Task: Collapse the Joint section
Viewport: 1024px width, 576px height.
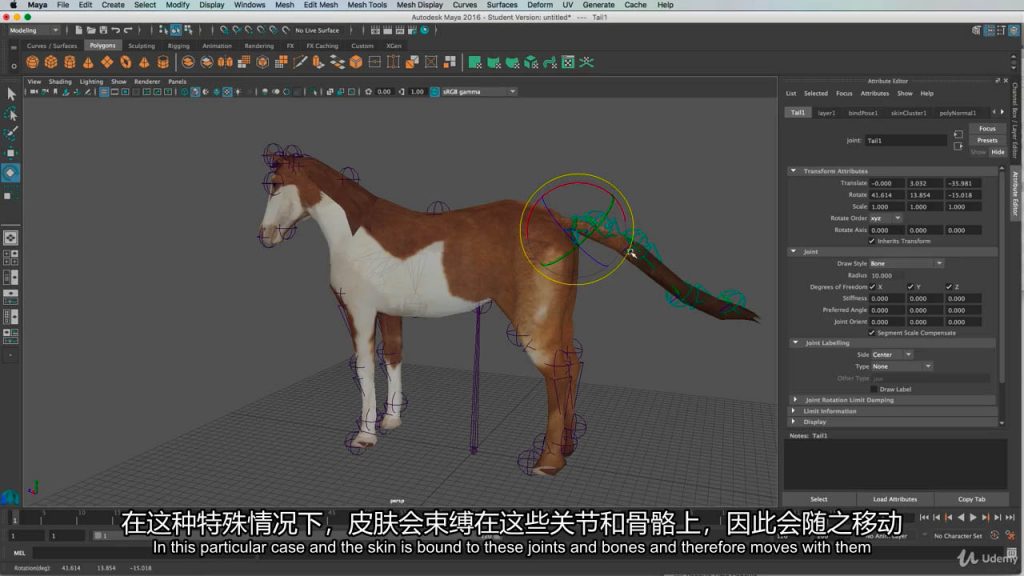Action: coord(793,251)
